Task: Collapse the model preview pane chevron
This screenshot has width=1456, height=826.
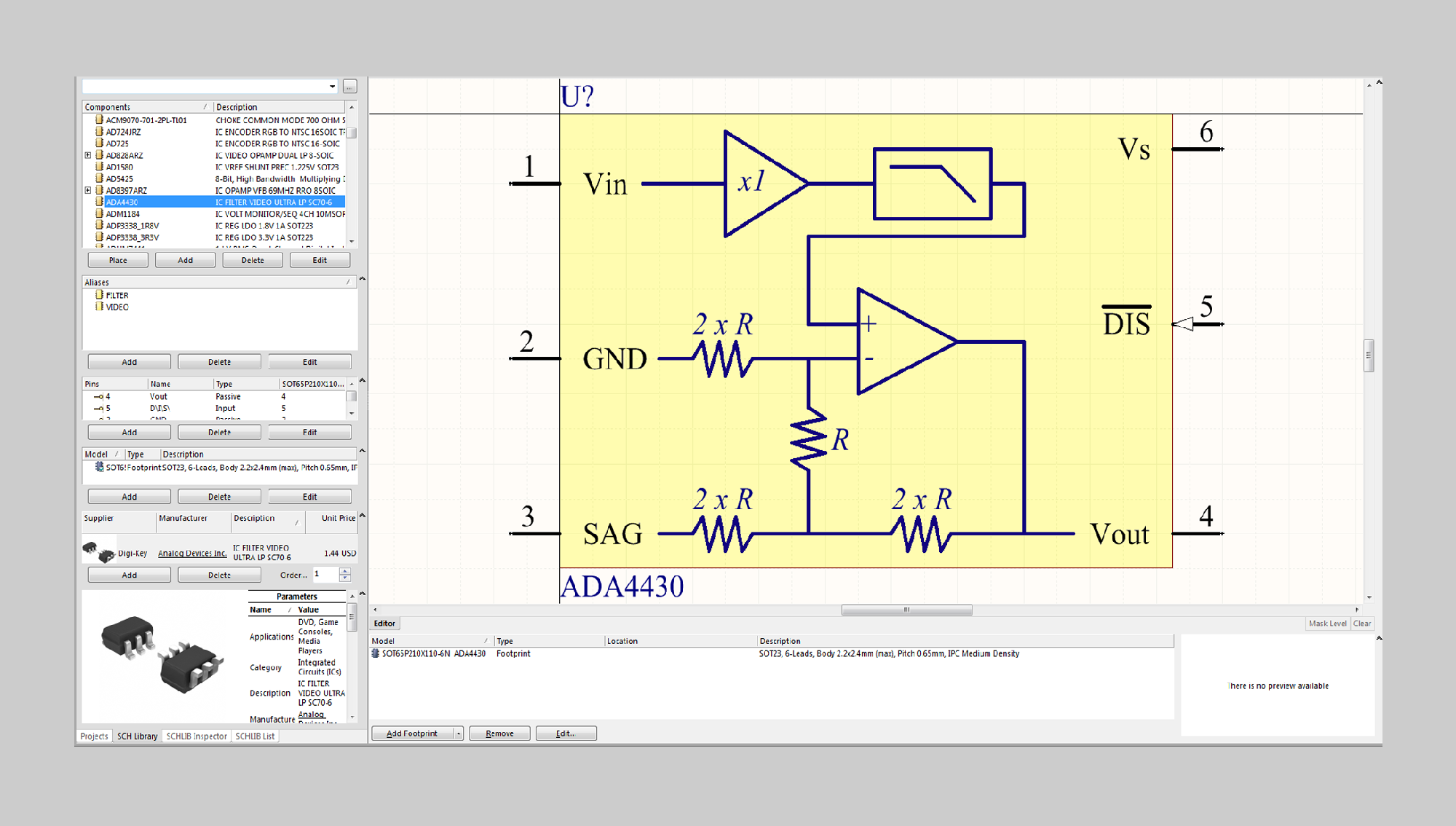Action: click(x=1379, y=638)
